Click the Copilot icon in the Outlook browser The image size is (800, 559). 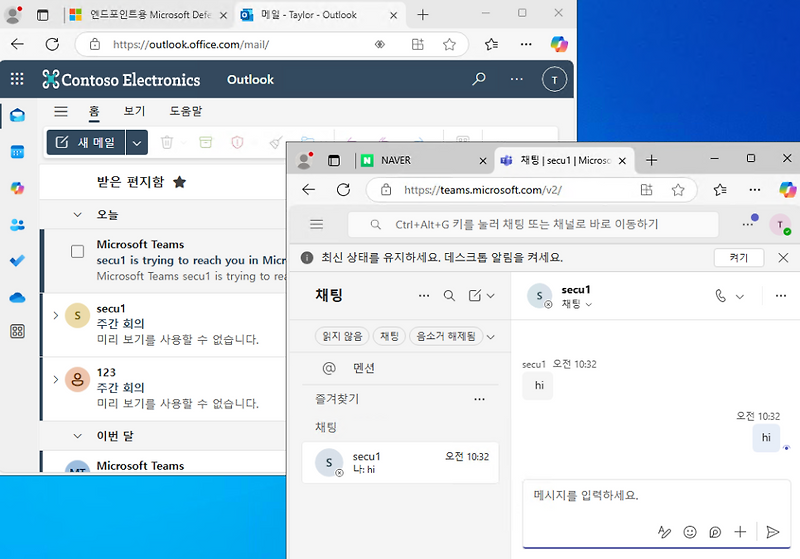click(x=559, y=44)
